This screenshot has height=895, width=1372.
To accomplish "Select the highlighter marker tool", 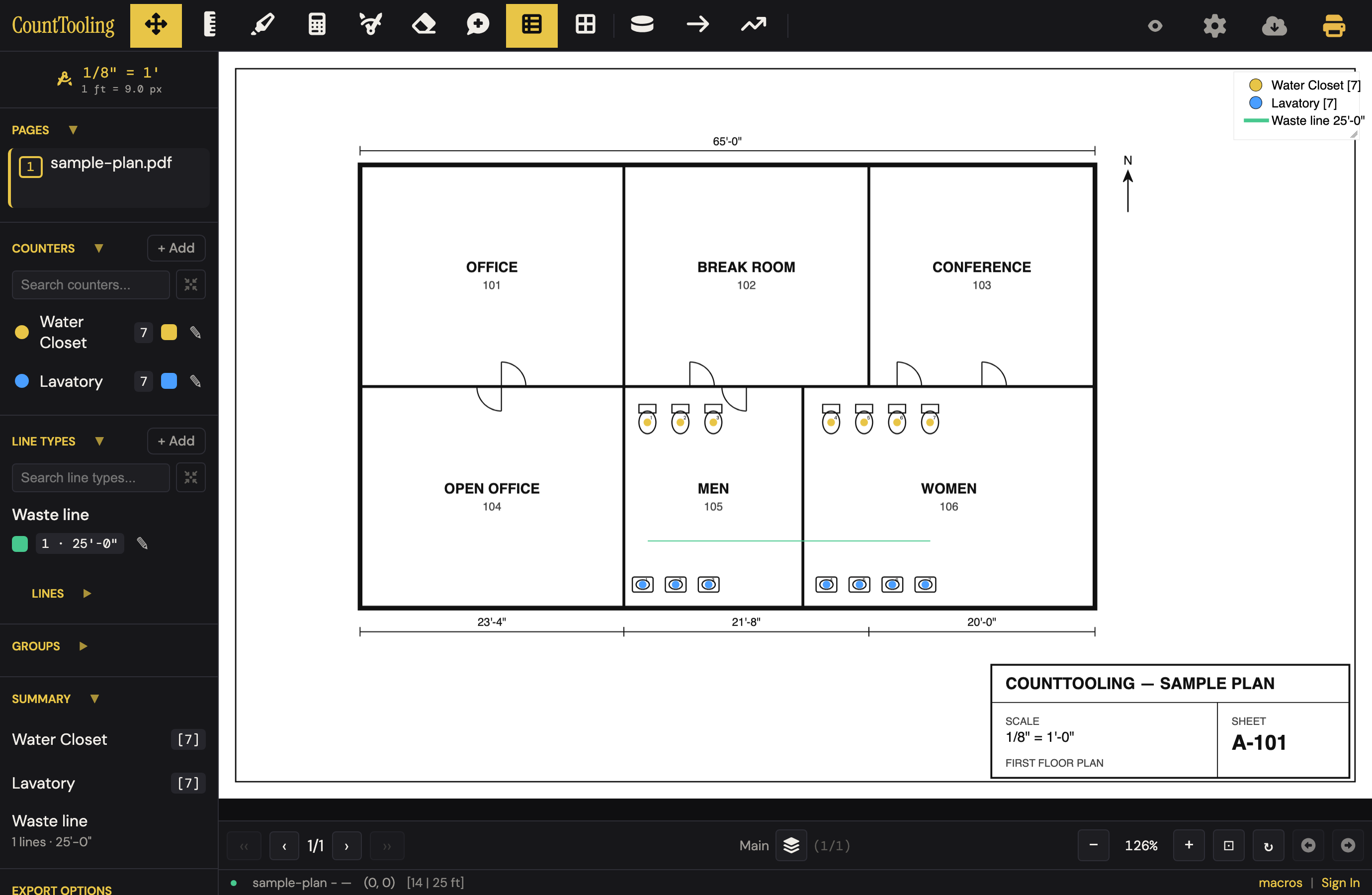I will coord(263,25).
